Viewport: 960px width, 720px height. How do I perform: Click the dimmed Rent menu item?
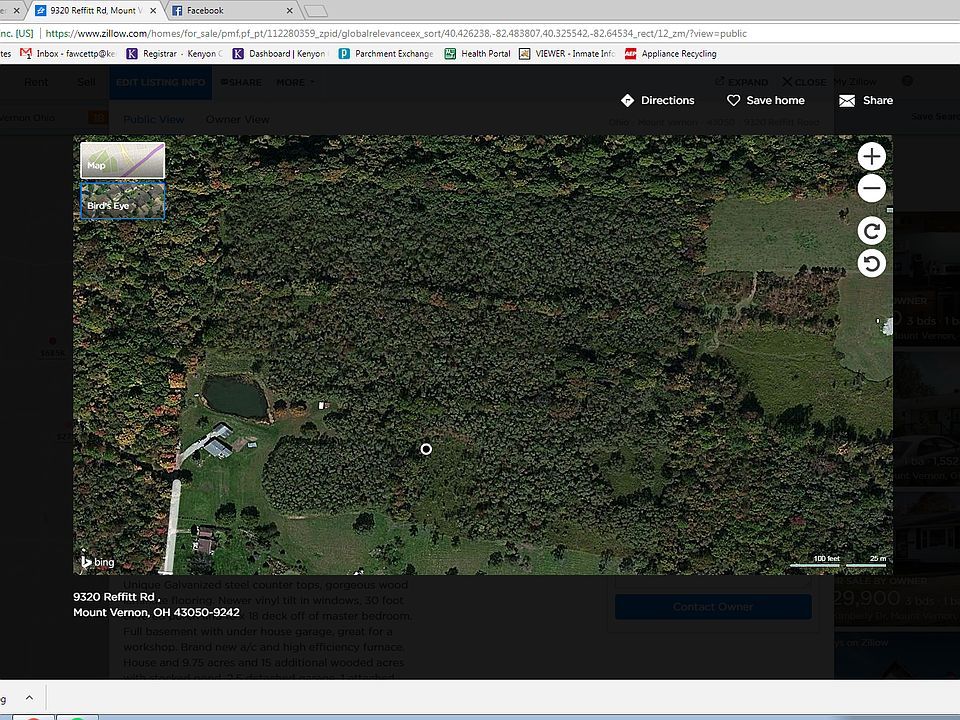click(36, 82)
